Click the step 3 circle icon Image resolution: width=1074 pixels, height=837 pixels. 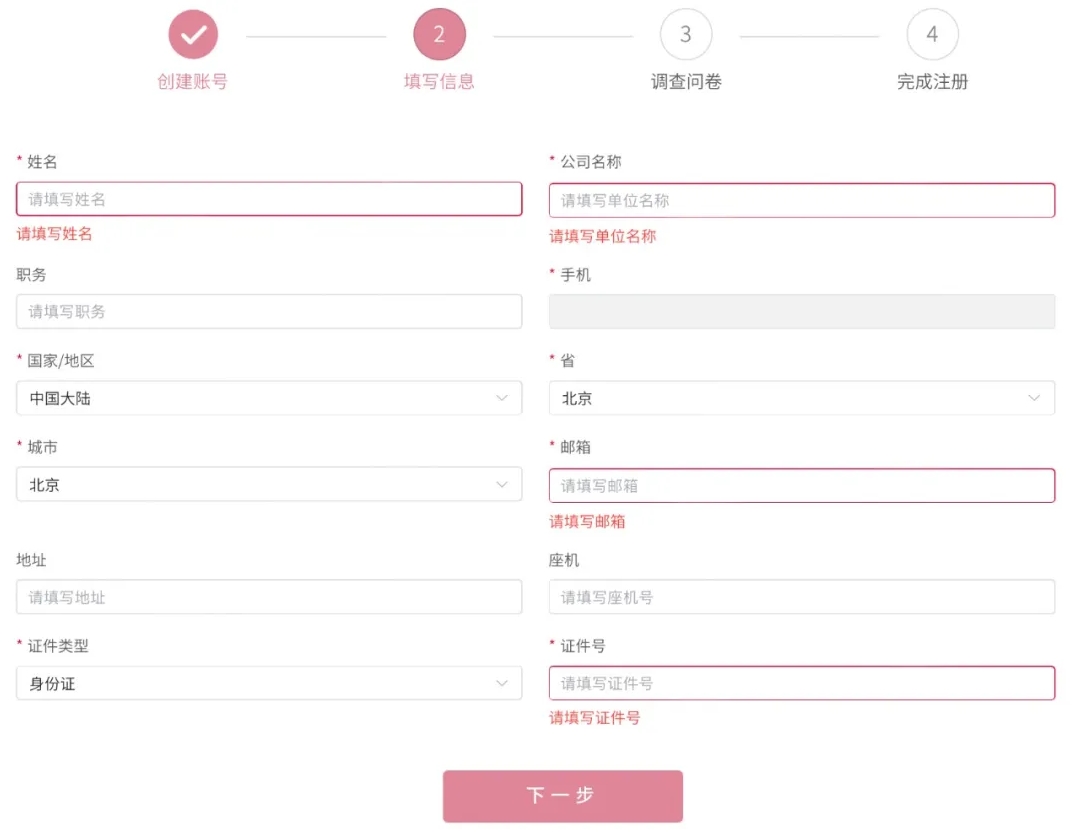(685, 35)
